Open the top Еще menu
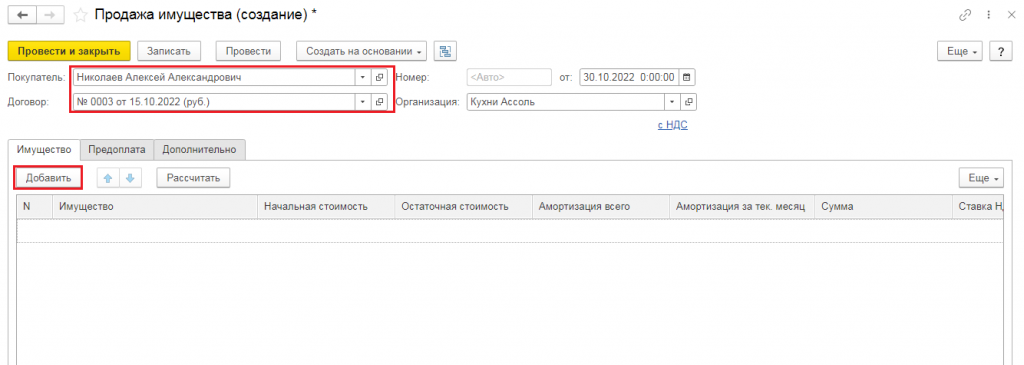The width and height of the screenshot is (1024, 365). pyautogui.click(x=960, y=52)
